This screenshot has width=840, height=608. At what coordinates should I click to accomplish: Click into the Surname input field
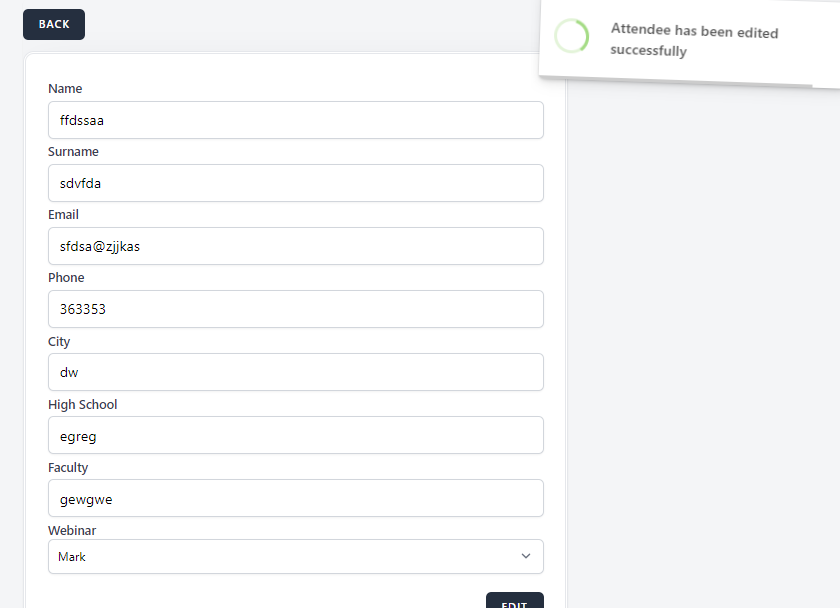pyautogui.click(x=296, y=183)
